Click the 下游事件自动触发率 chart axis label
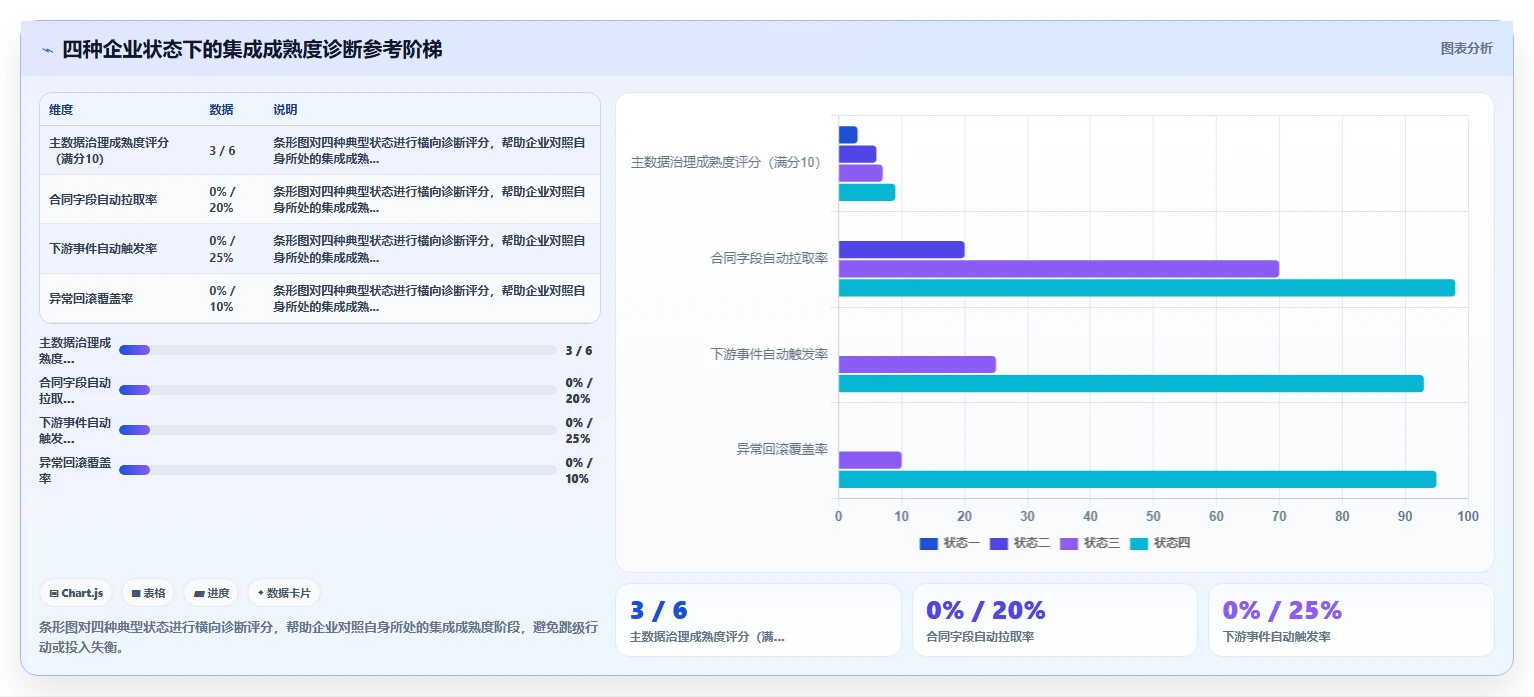1534x697 pixels. (769, 354)
